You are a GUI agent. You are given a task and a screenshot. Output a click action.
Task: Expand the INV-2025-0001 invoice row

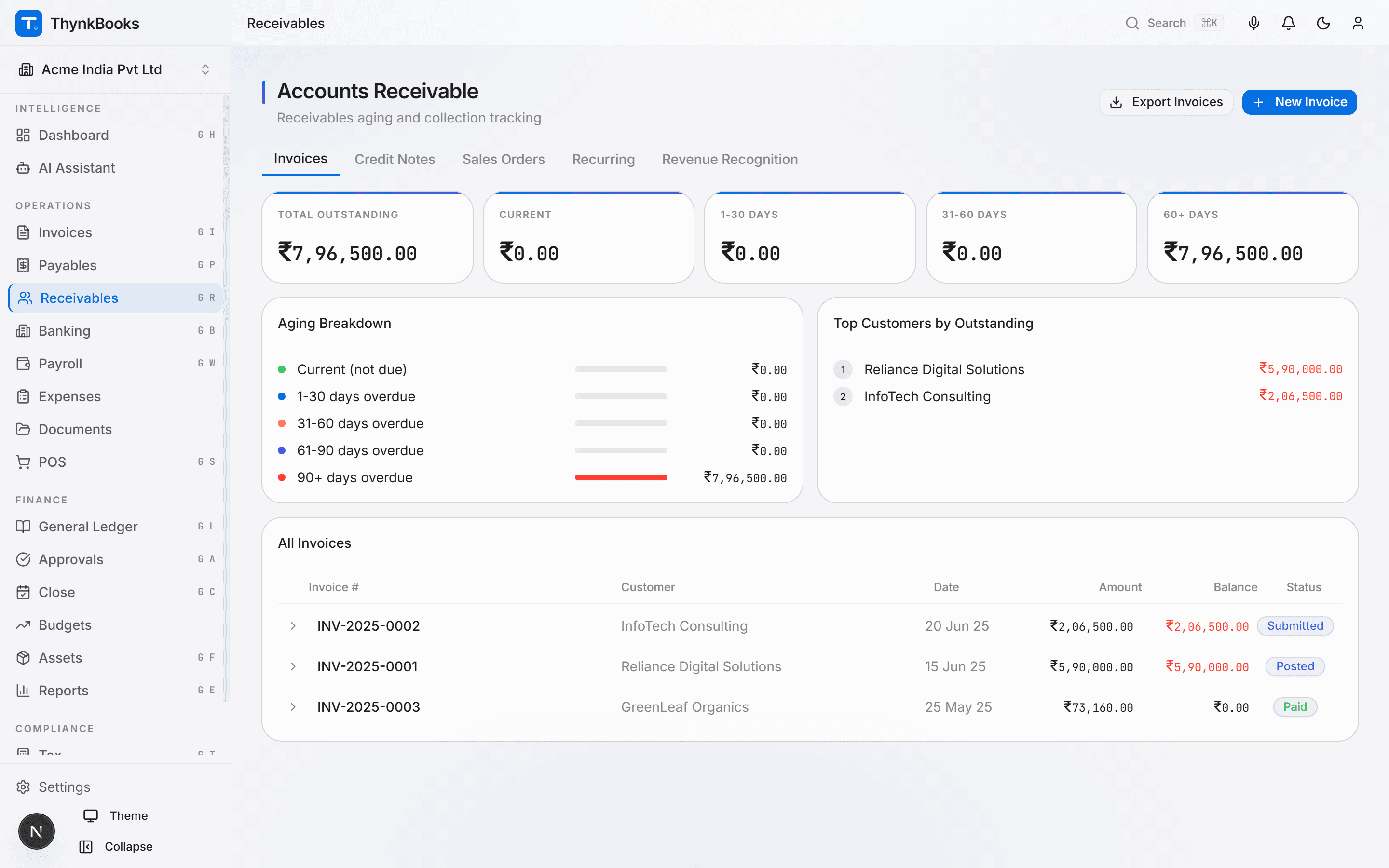pos(293,666)
